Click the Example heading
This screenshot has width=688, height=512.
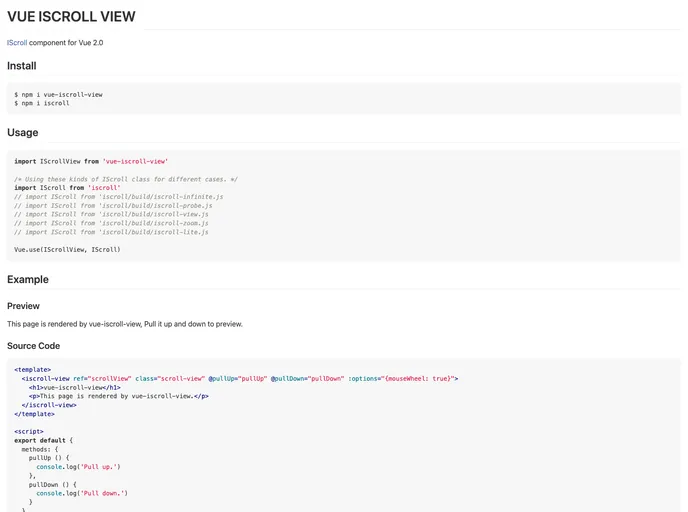tap(28, 279)
